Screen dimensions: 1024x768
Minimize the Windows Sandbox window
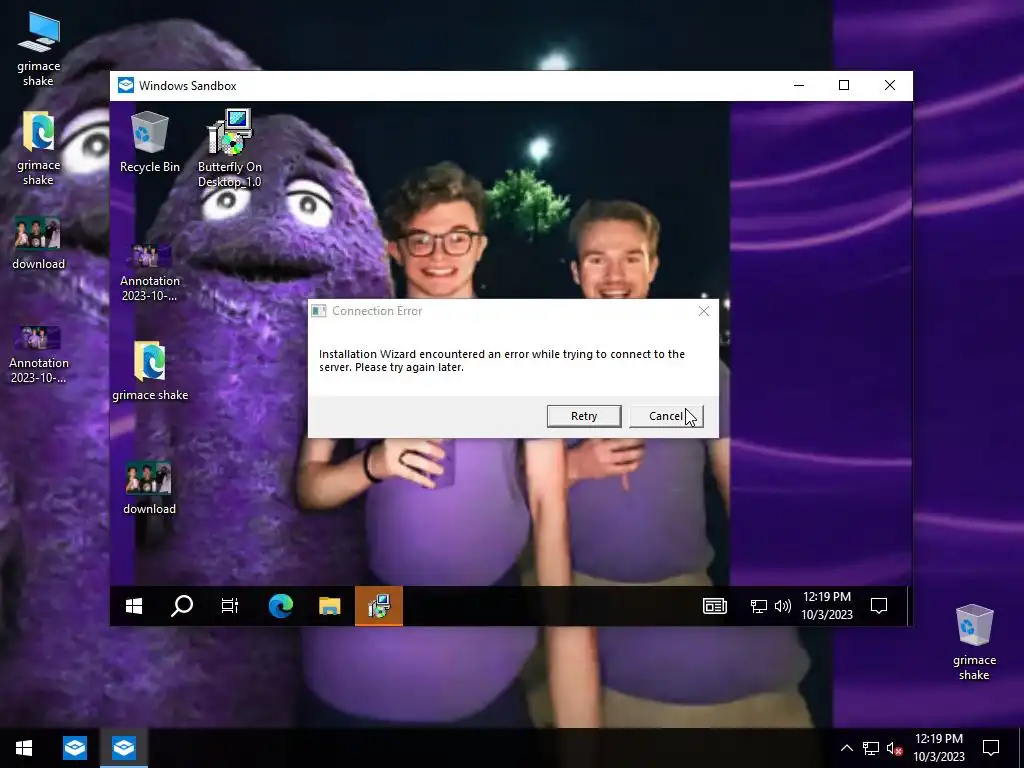pyautogui.click(x=799, y=86)
